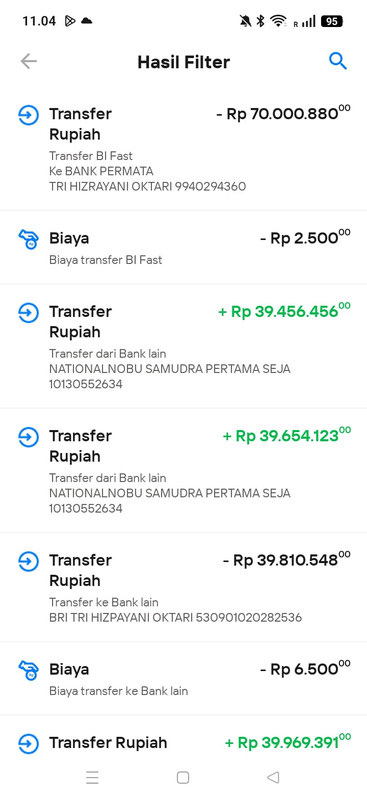Tap the transfer icon beside the Rp 39.456.456 entry
Image resolution: width=367 pixels, height=800 pixels.
pyautogui.click(x=29, y=313)
